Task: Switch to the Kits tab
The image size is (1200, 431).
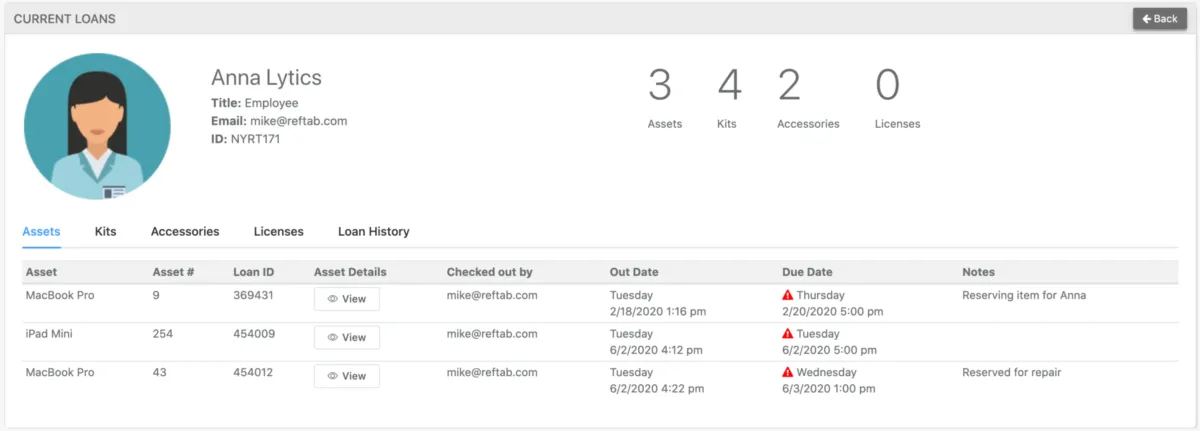Action: [x=105, y=232]
